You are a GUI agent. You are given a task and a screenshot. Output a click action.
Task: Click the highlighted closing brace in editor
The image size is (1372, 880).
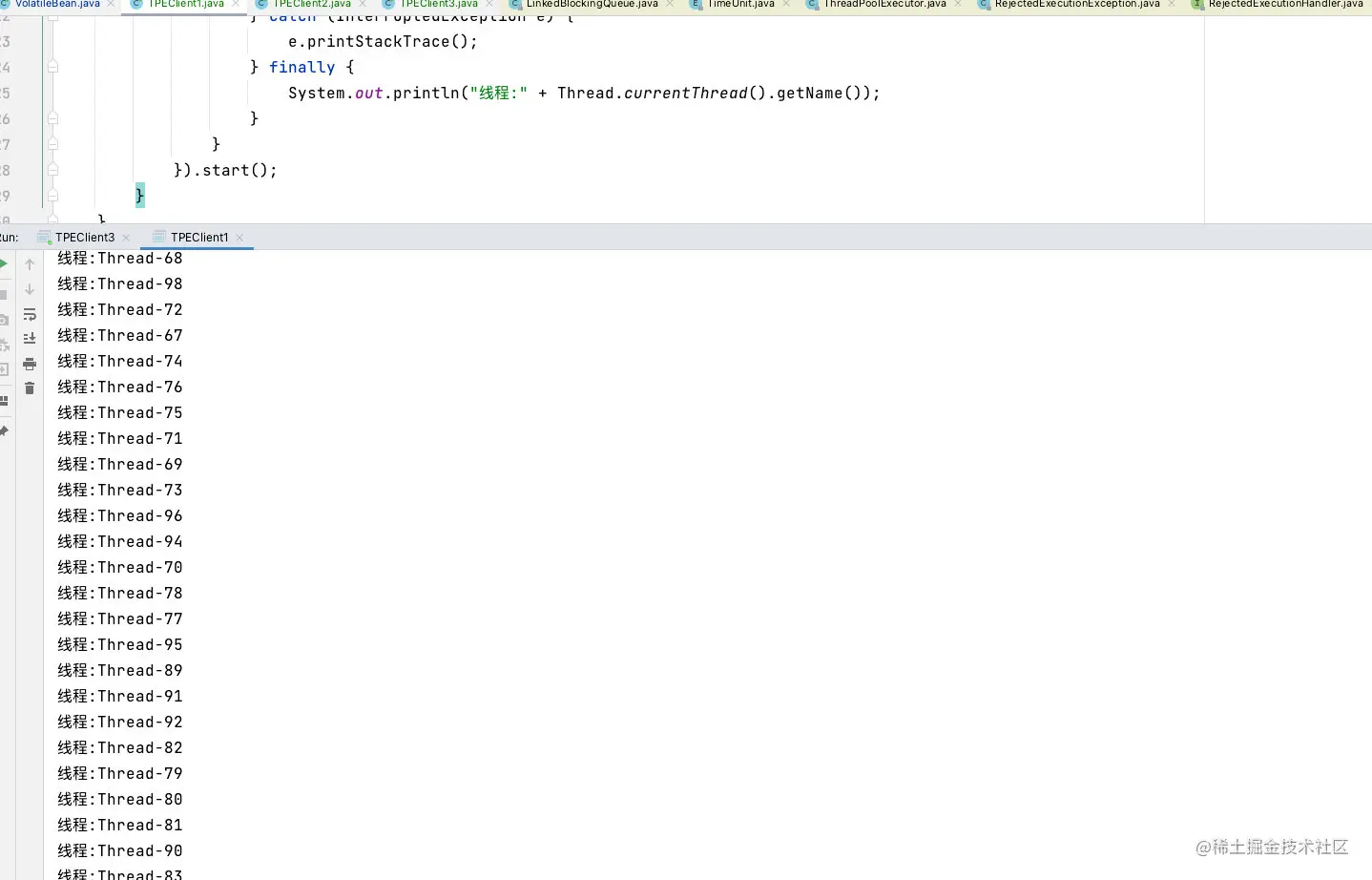(x=139, y=196)
